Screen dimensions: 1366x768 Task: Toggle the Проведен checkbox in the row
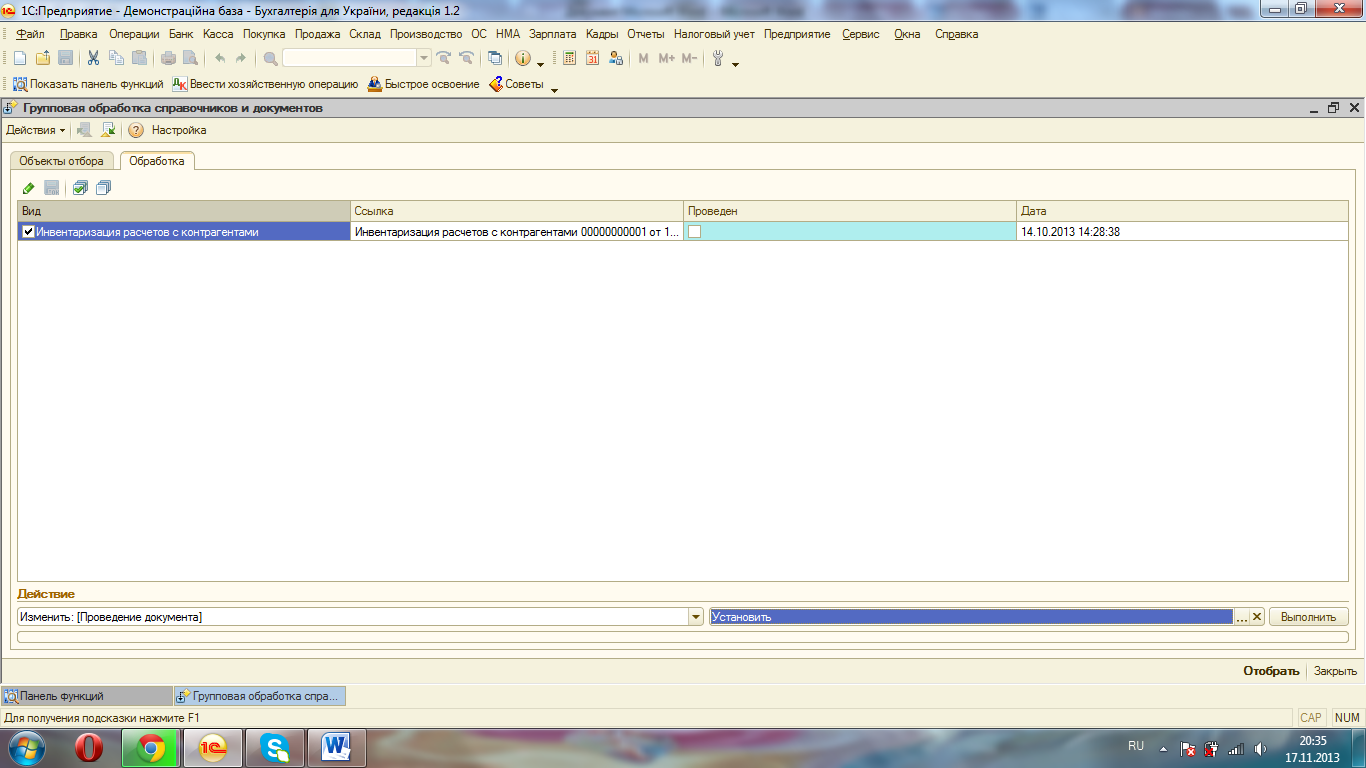point(694,232)
